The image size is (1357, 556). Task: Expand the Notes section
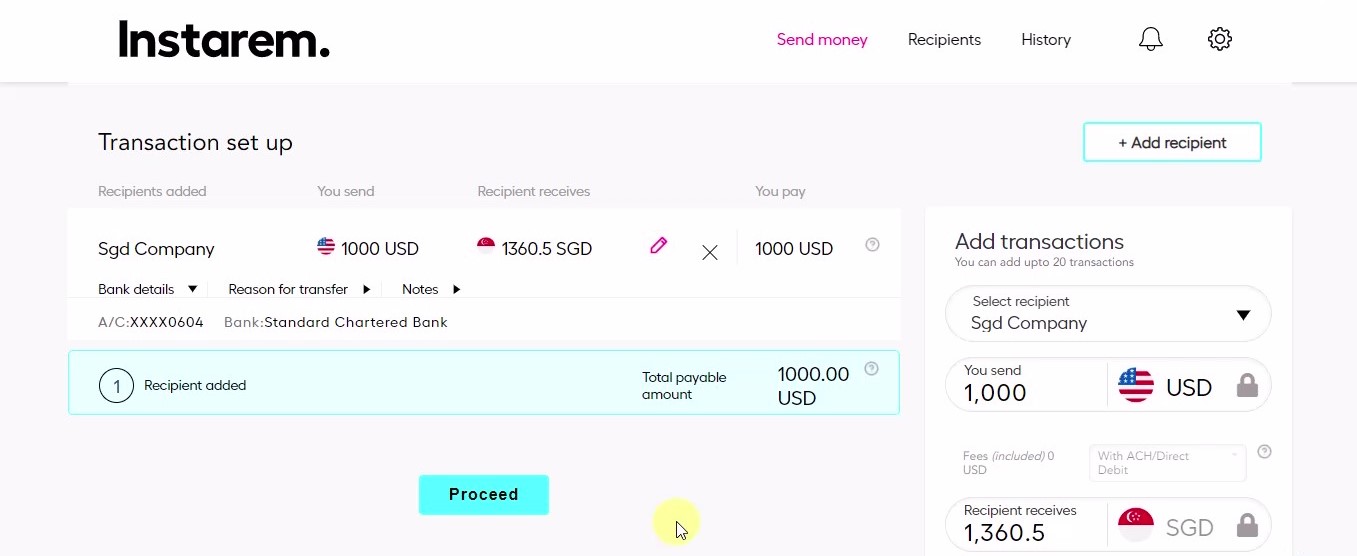coord(431,289)
